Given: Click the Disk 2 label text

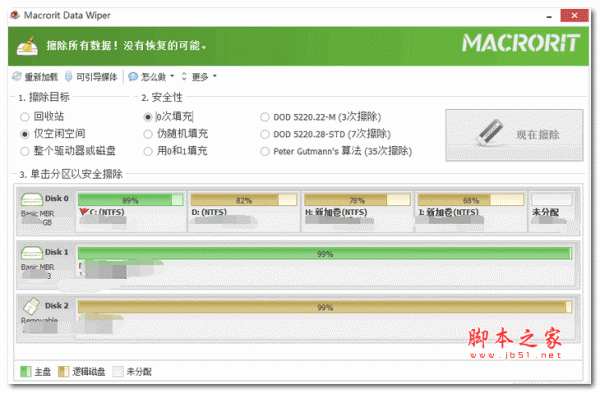Looking at the screenshot, I should tap(57, 305).
